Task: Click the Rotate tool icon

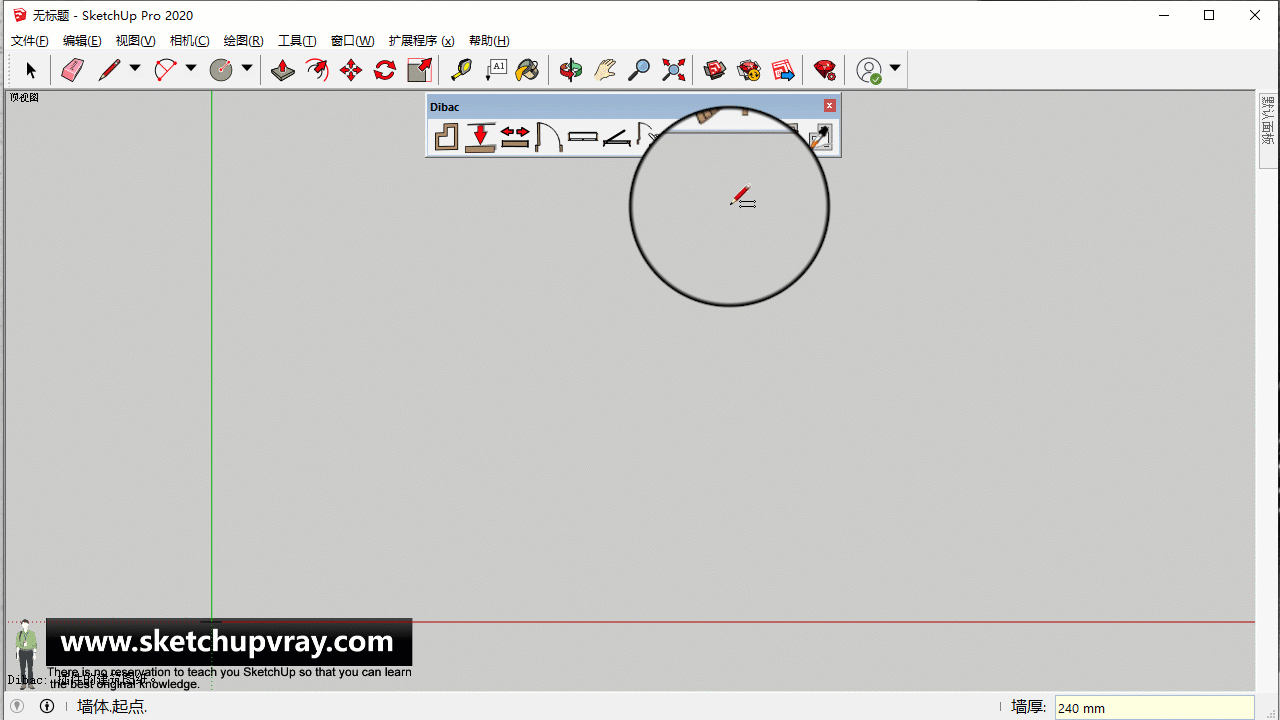Action: [x=385, y=70]
